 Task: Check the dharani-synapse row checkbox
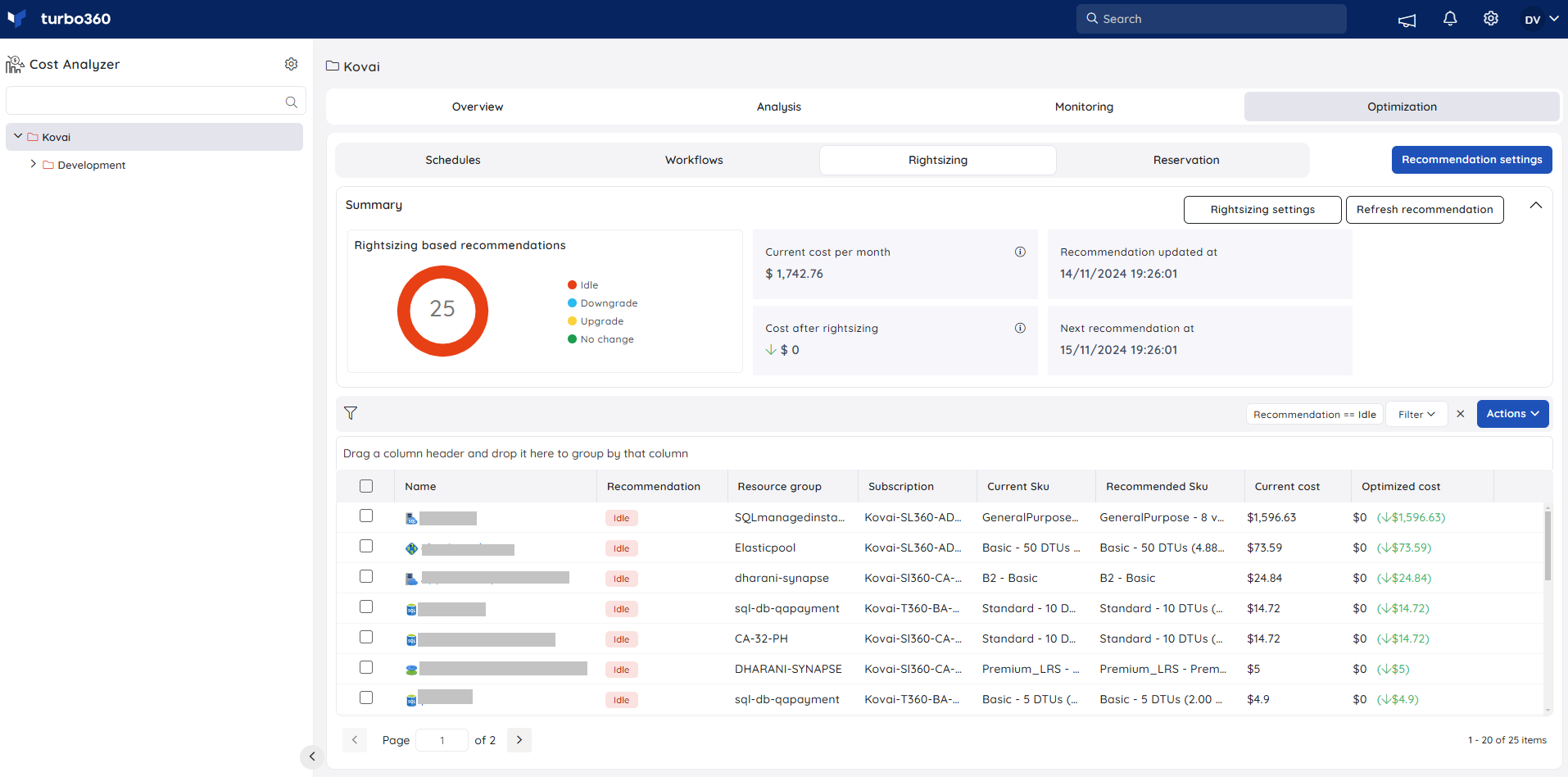[x=366, y=576]
